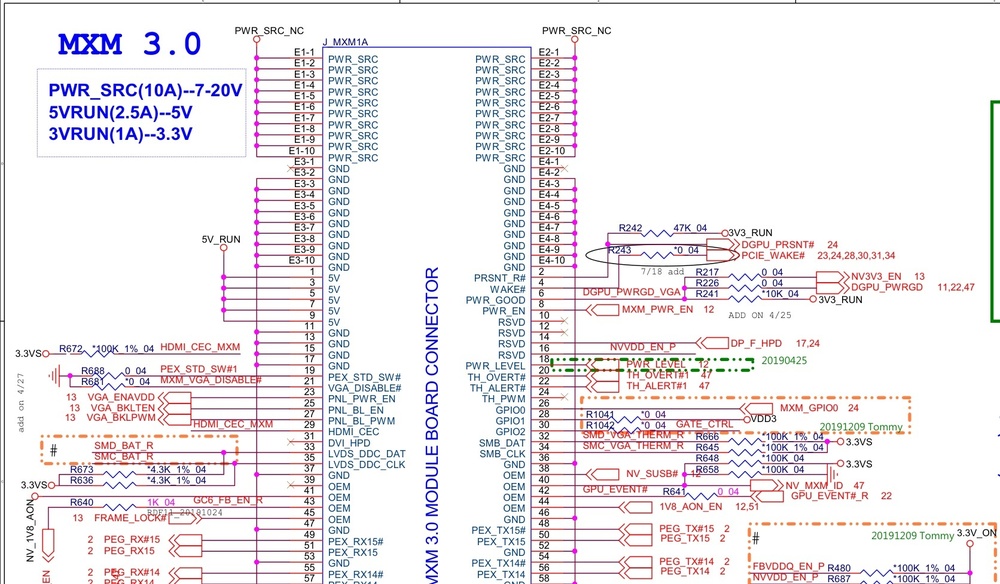Image resolution: width=1000 pixels, height=584 pixels.
Task: Select resistor label "R641"
Action: click(675, 492)
